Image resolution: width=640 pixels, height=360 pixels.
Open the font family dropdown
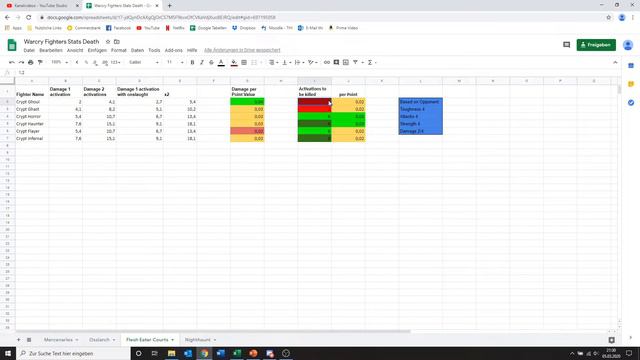coord(144,62)
